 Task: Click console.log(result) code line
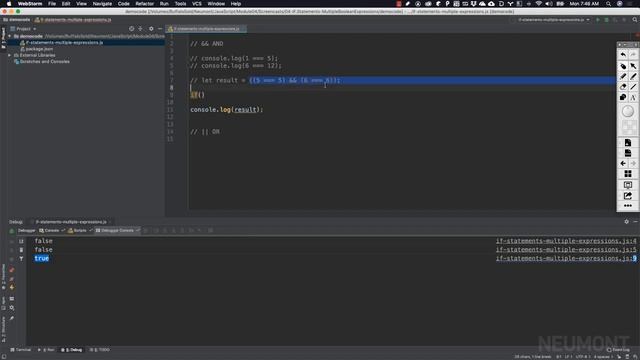(227, 109)
